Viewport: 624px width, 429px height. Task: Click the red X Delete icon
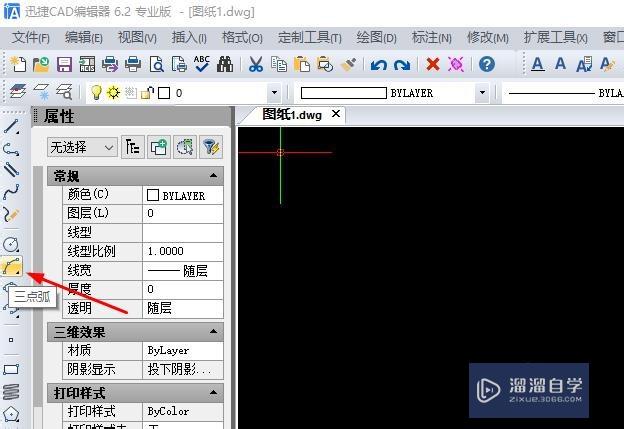433,64
